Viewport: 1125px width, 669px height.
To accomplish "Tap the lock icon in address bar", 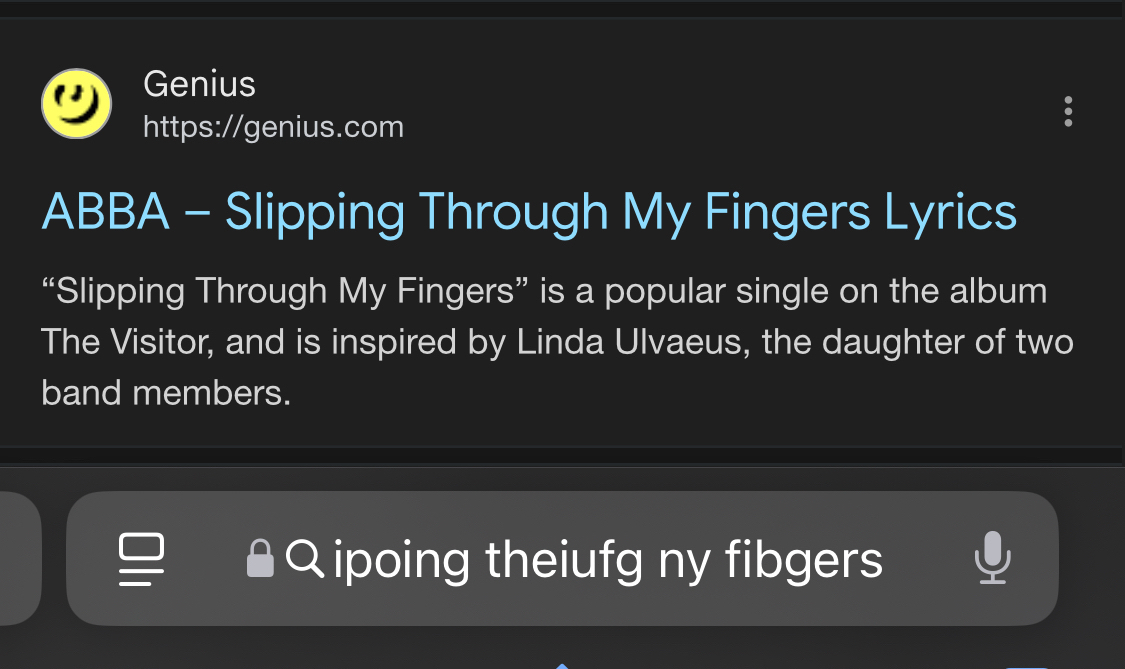I will pyautogui.click(x=260, y=558).
